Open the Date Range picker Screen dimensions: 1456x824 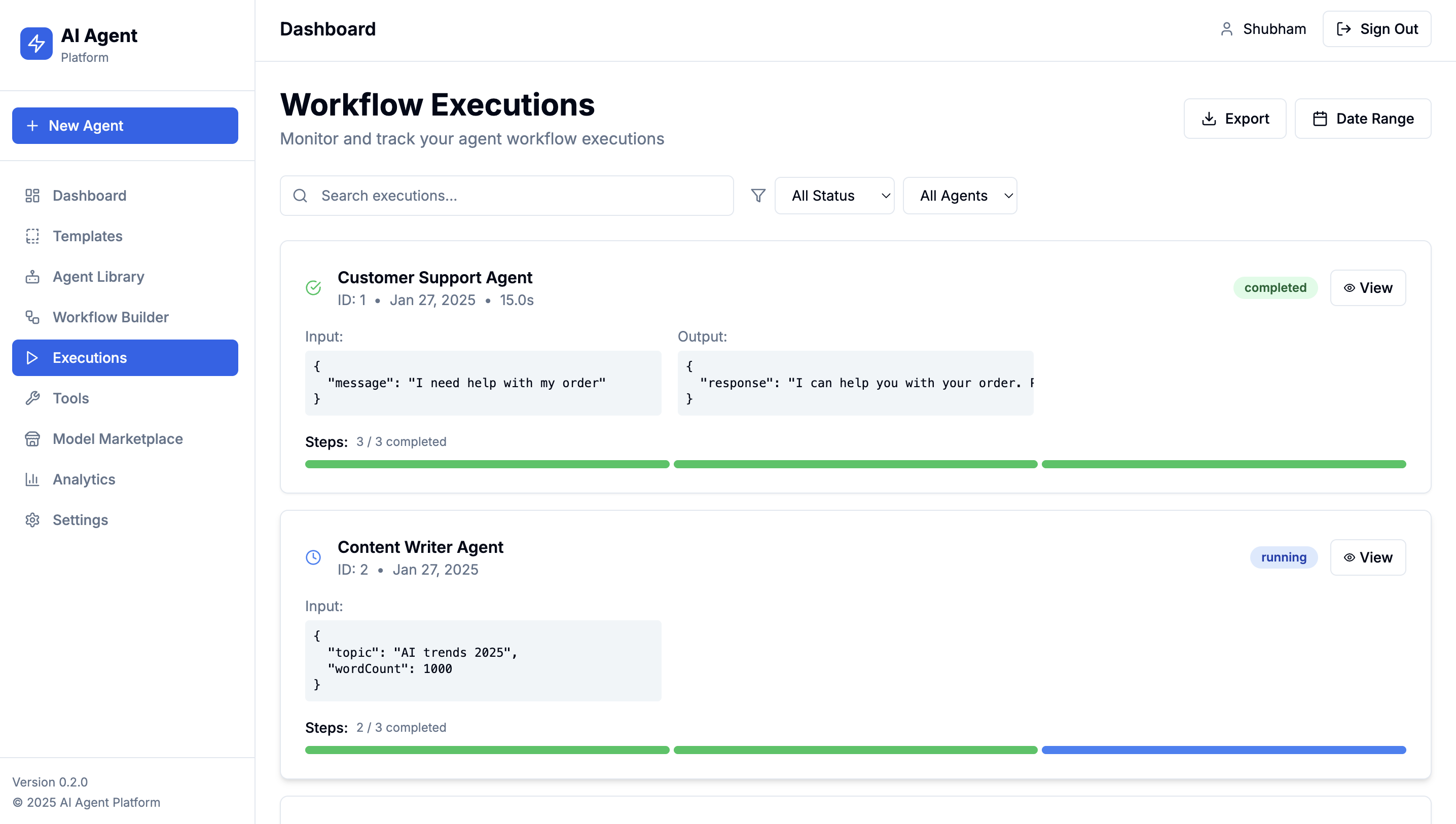click(x=1363, y=119)
